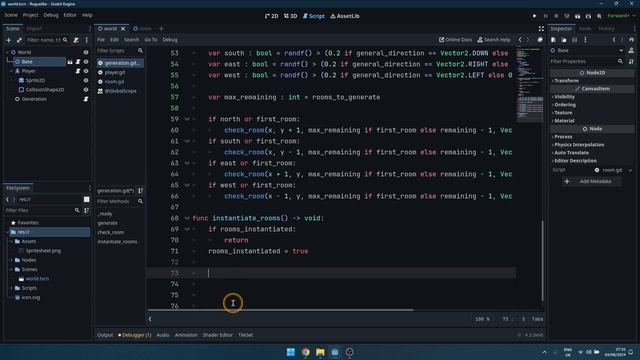Toggle visibility of World node
640x360 pixels.
86,52
